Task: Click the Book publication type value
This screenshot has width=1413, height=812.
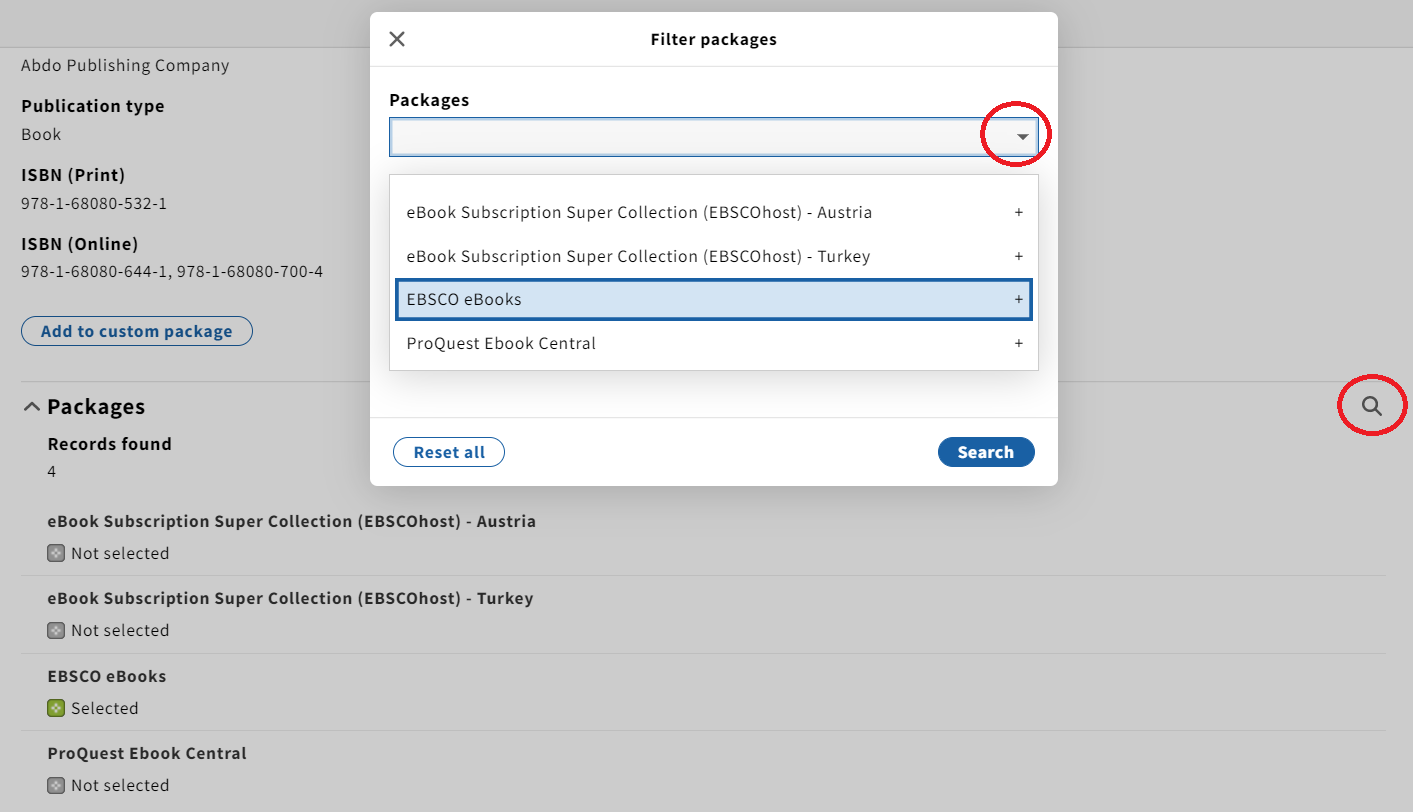Action: point(41,134)
